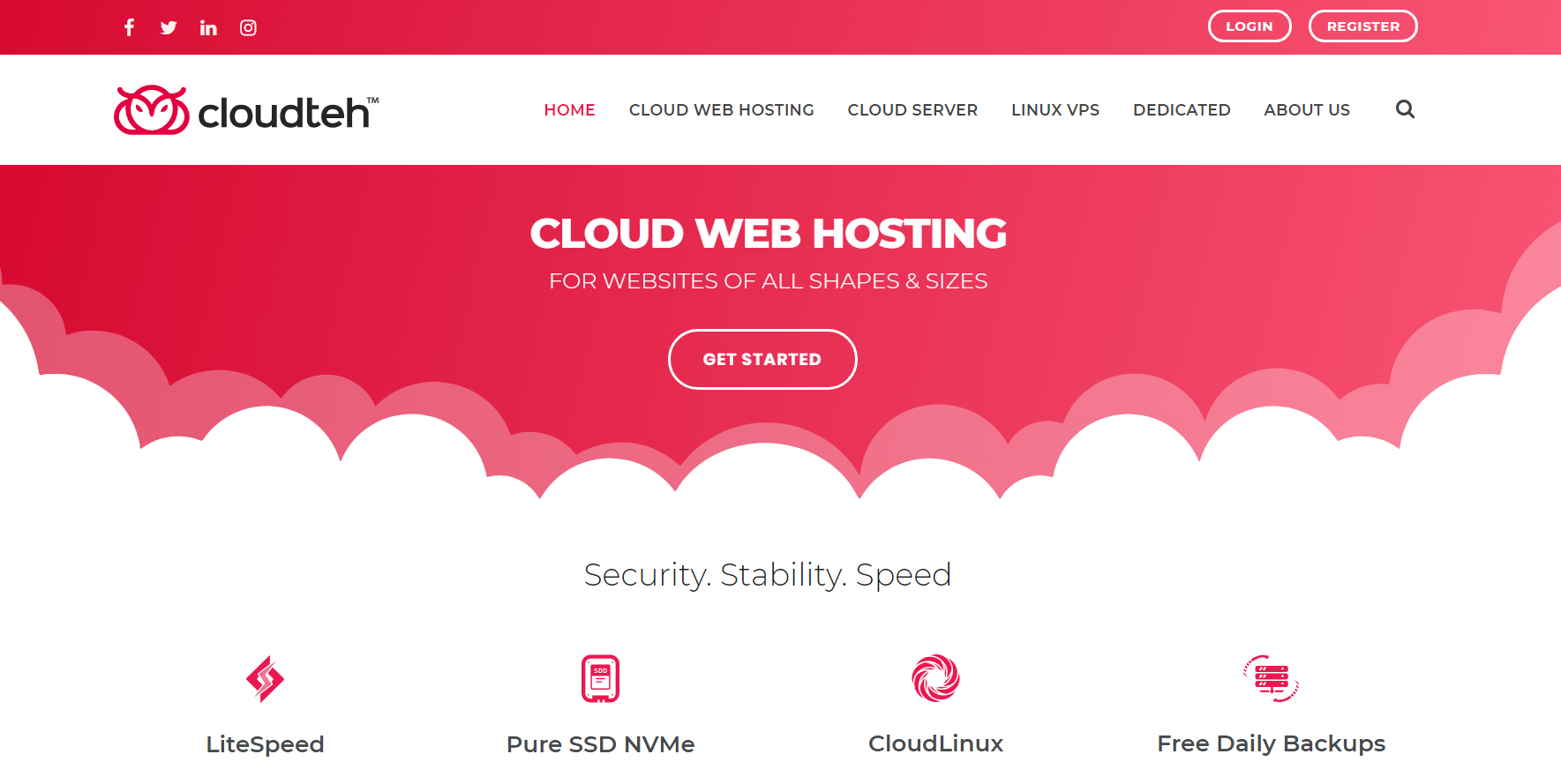
Task: Click the LiteSpeed feature icon
Action: point(265,678)
